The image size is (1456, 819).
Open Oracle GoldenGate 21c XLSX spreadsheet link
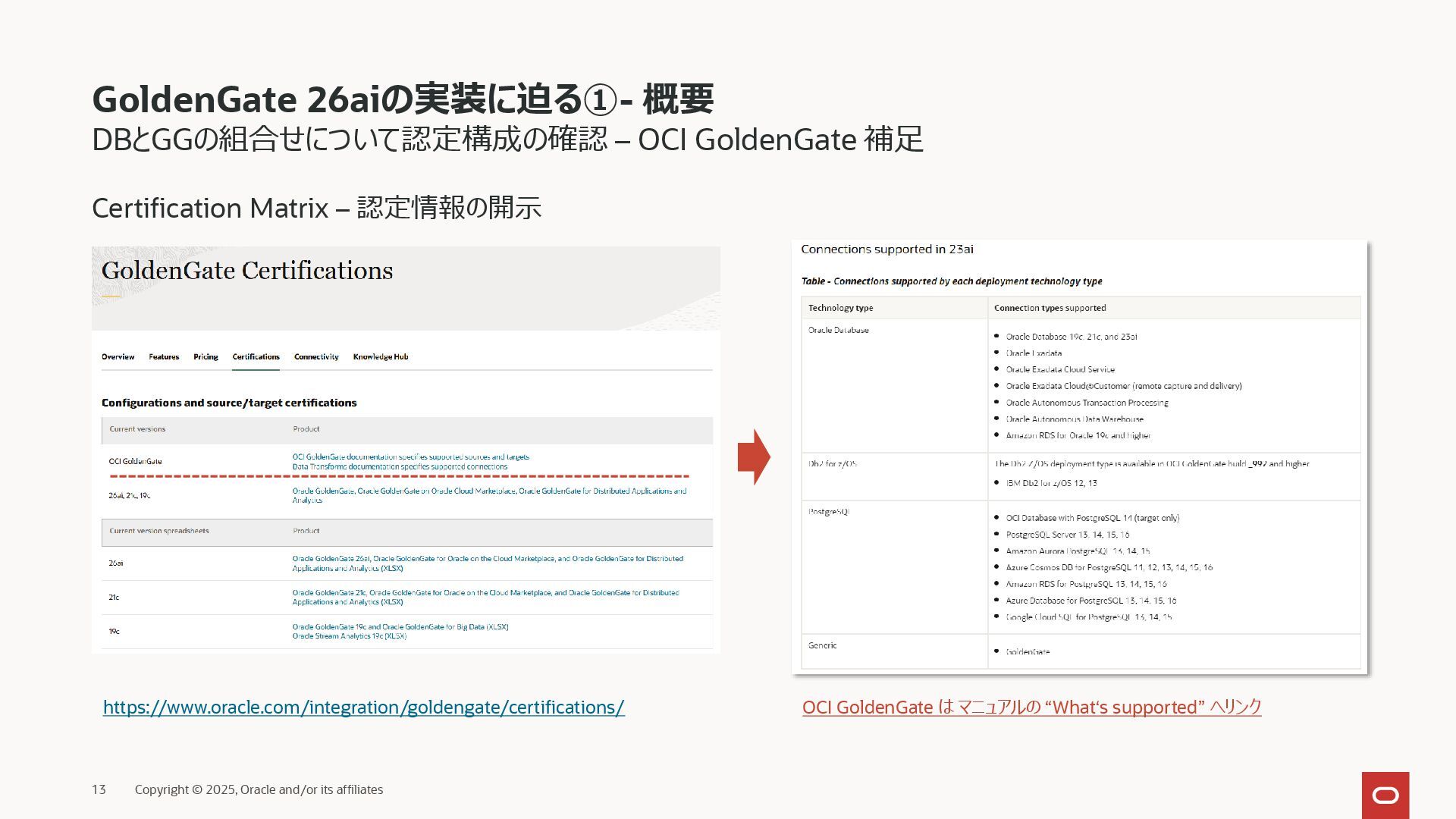[485, 593]
